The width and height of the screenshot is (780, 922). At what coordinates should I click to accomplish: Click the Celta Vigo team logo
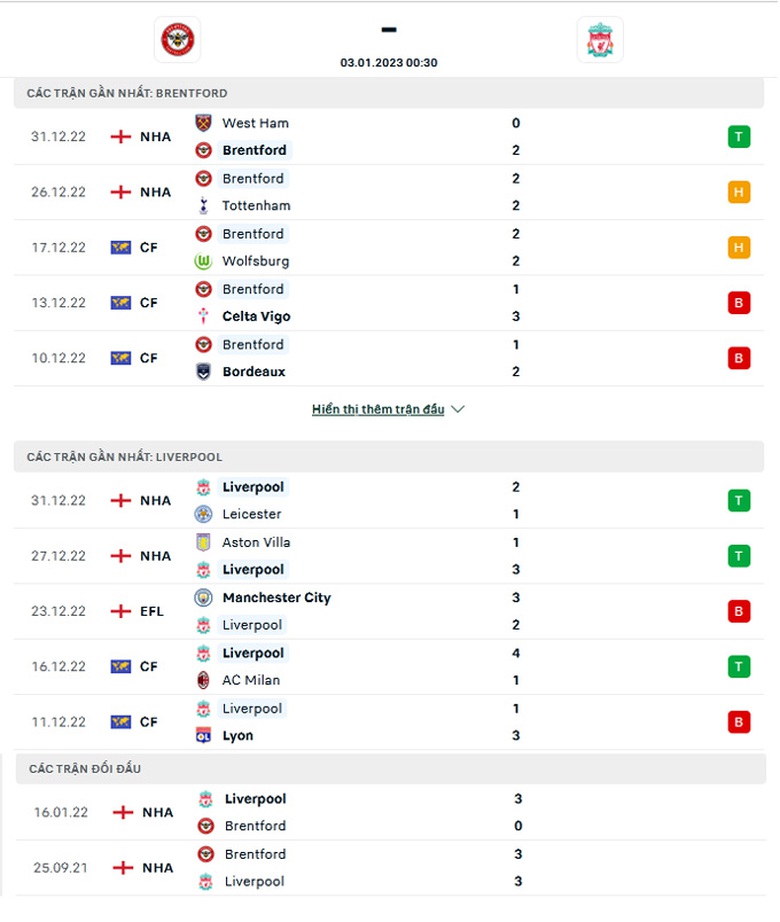point(203,316)
